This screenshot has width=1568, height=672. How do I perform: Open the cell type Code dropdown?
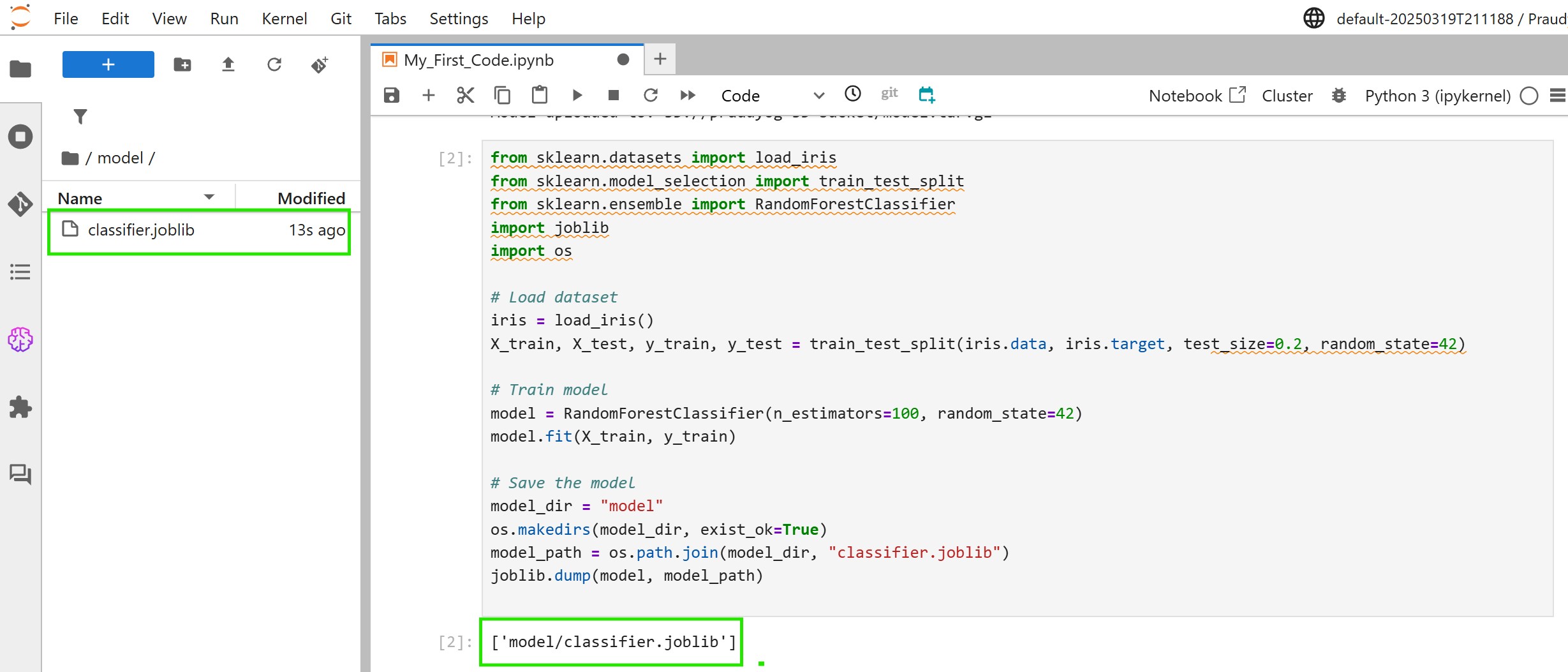[772, 96]
